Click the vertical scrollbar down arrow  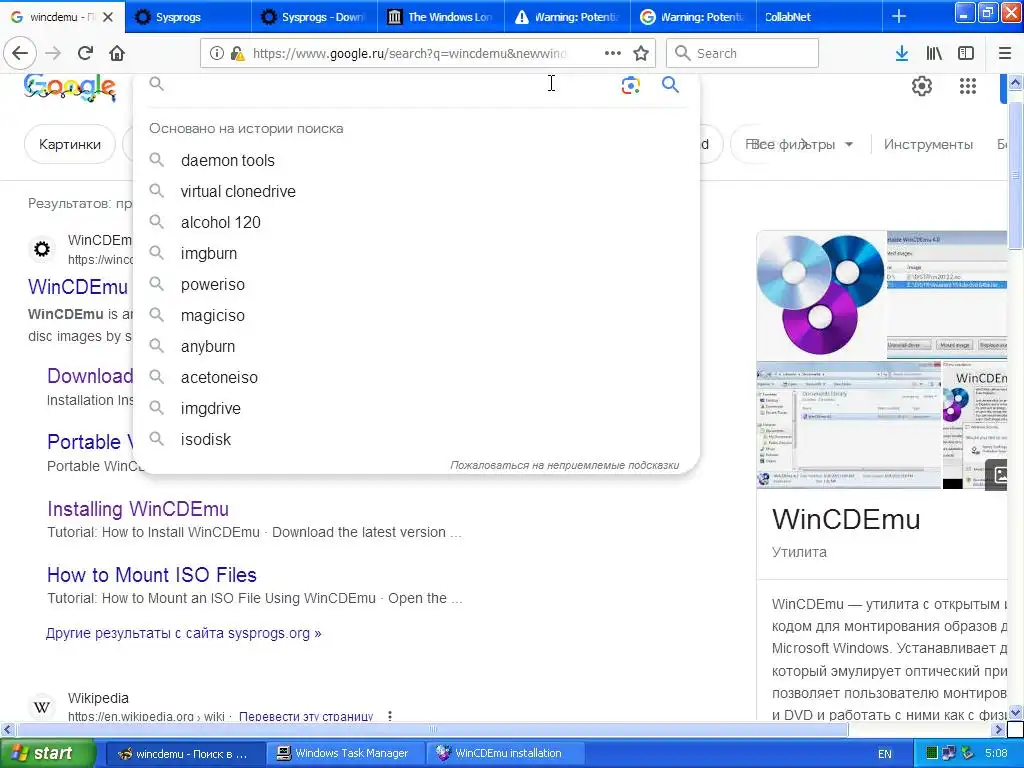(1015, 712)
